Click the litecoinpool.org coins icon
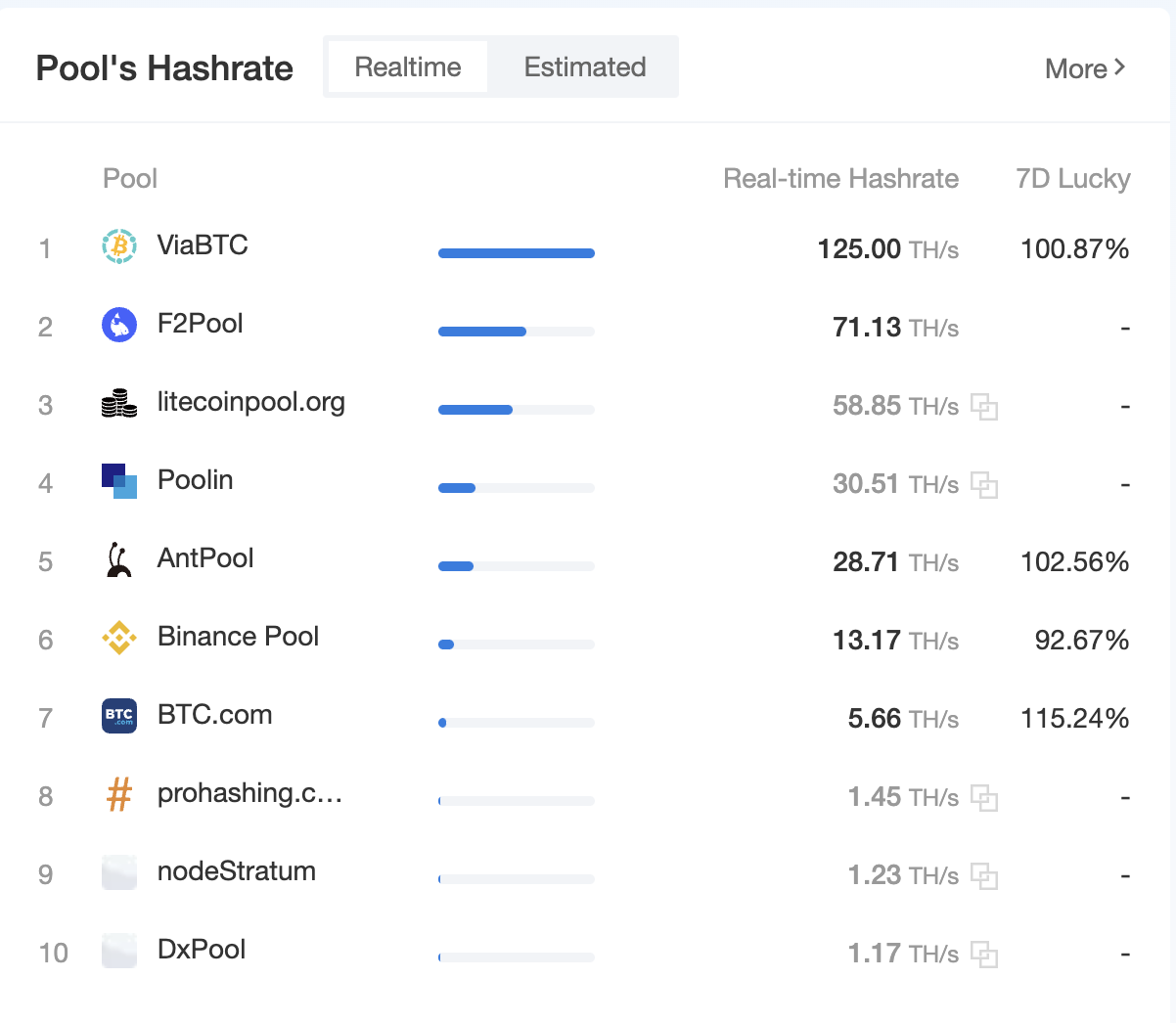This screenshot has width=1176, height=1023. point(119,403)
